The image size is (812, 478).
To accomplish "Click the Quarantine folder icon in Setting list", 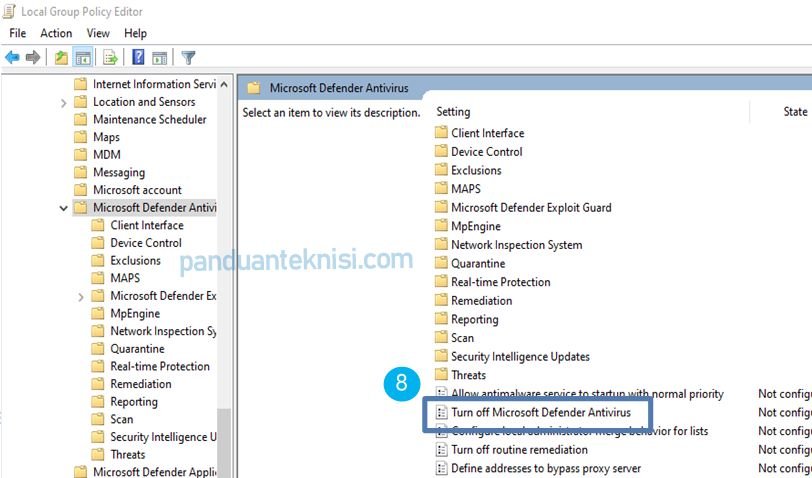I will click(441, 263).
